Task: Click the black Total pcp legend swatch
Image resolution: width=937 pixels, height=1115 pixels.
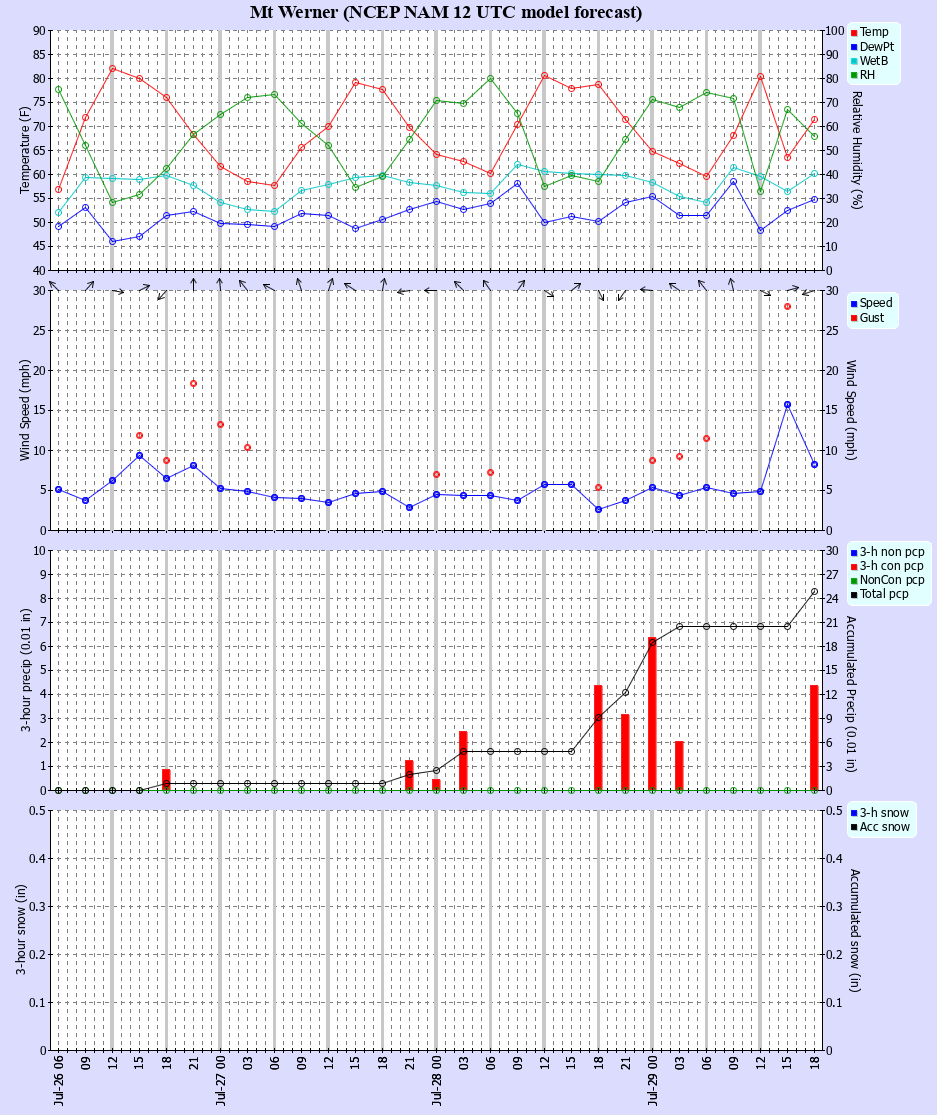Action: pos(854,595)
